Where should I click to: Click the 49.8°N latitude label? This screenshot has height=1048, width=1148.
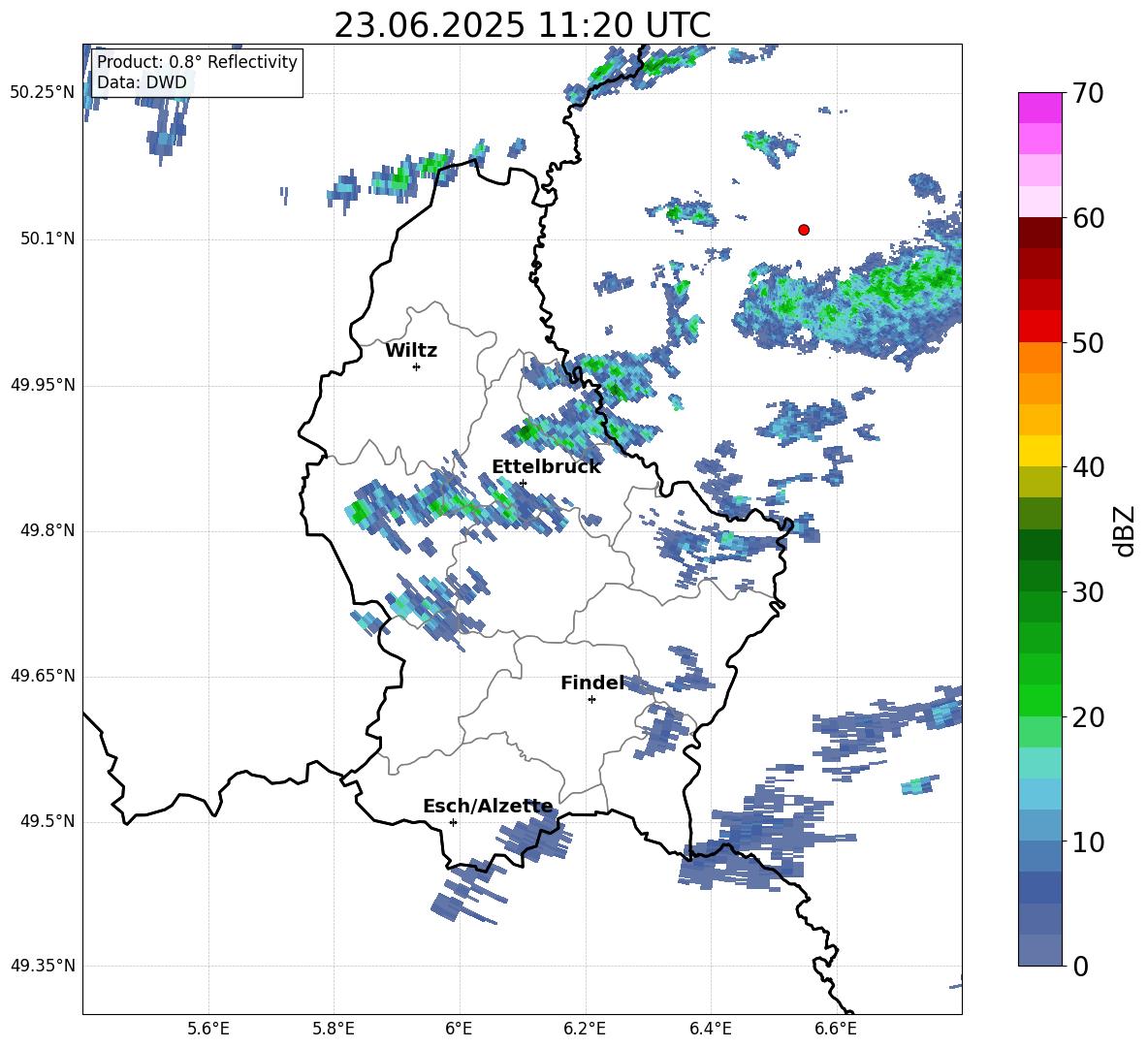(x=48, y=530)
